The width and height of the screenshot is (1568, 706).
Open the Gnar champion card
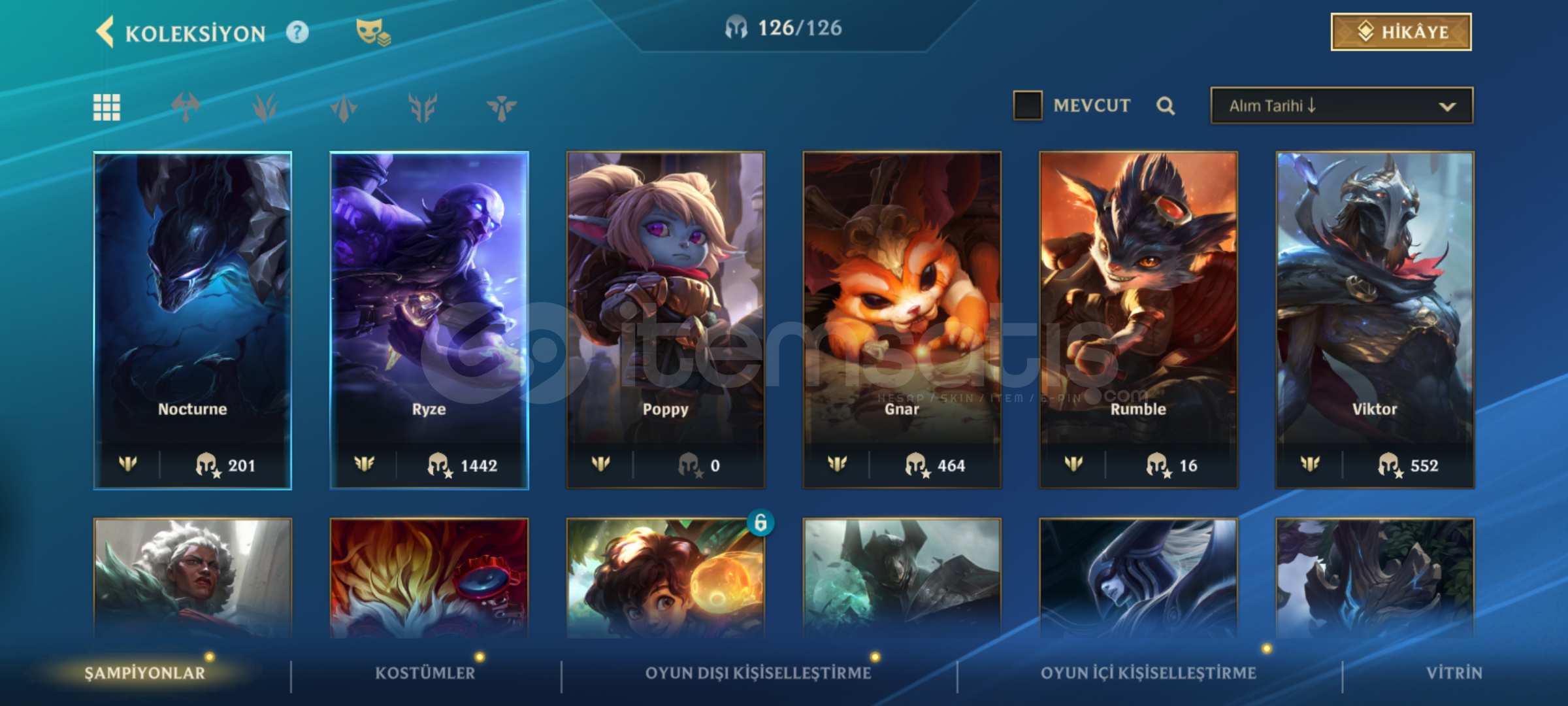pos(902,320)
